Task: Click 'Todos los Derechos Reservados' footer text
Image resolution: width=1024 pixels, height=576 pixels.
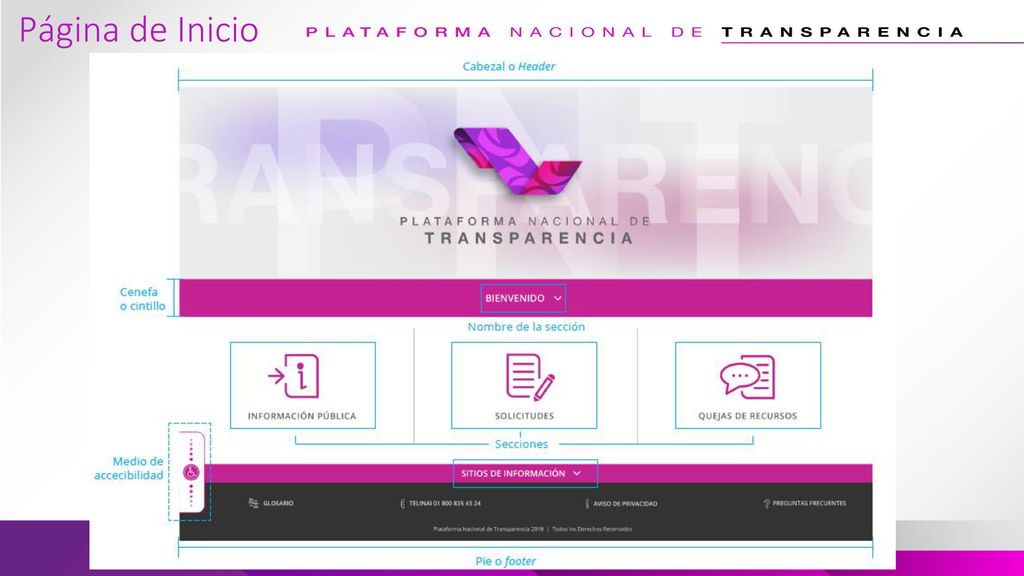Action: [592, 529]
